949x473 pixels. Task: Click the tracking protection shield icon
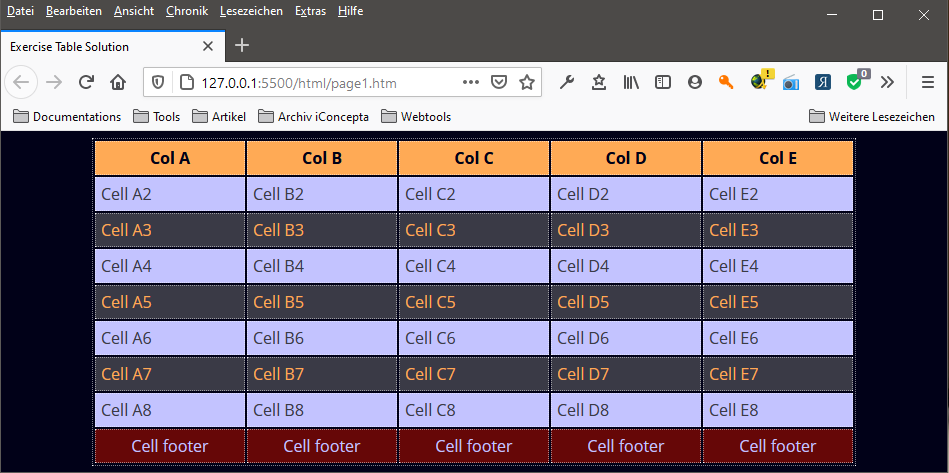tap(158, 82)
